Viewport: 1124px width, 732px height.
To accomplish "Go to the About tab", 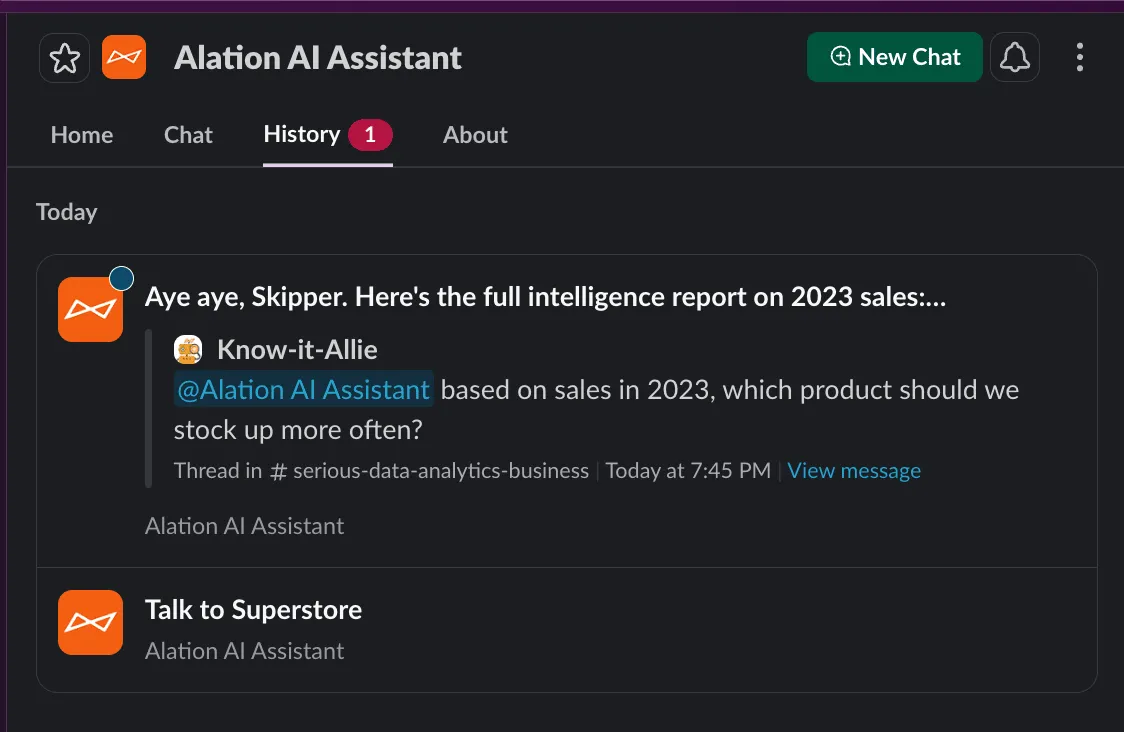I will [x=475, y=135].
